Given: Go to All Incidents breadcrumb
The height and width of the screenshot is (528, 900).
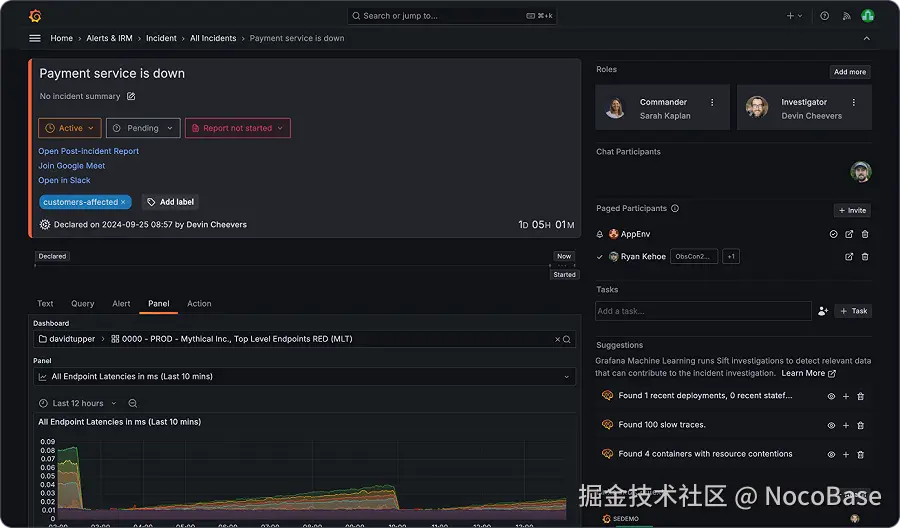Looking at the screenshot, I should pyautogui.click(x=213, y=38).
